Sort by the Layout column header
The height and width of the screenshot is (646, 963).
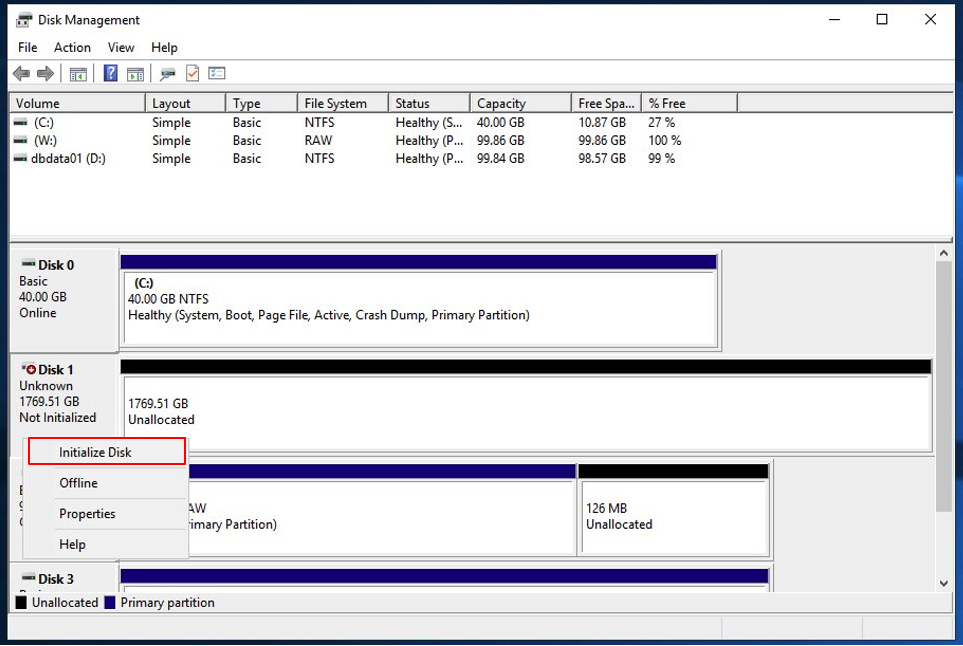(x=185, y=103)
